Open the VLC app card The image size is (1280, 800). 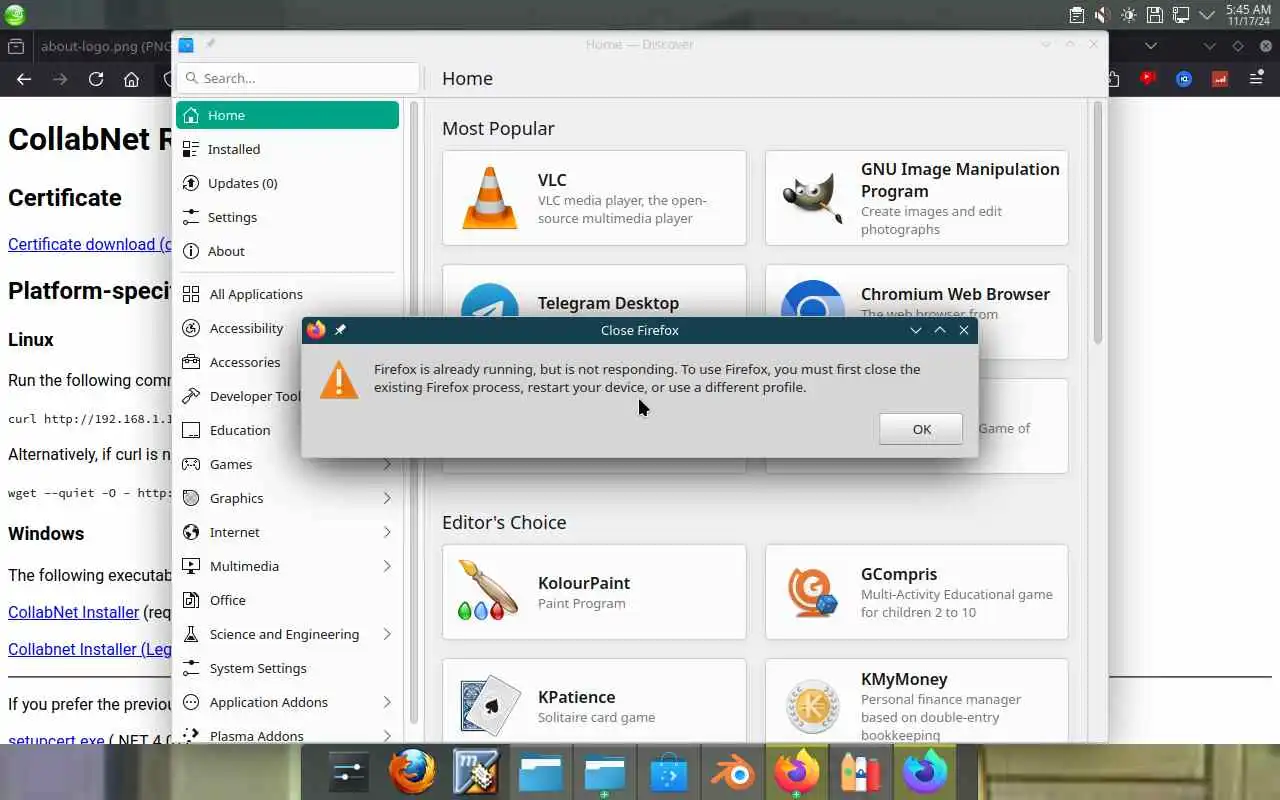(594, 198)
